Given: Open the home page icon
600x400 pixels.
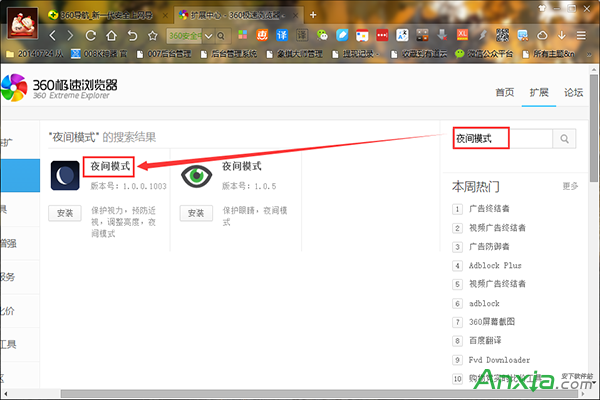Looking at the screenshot, I should (111, 36).
